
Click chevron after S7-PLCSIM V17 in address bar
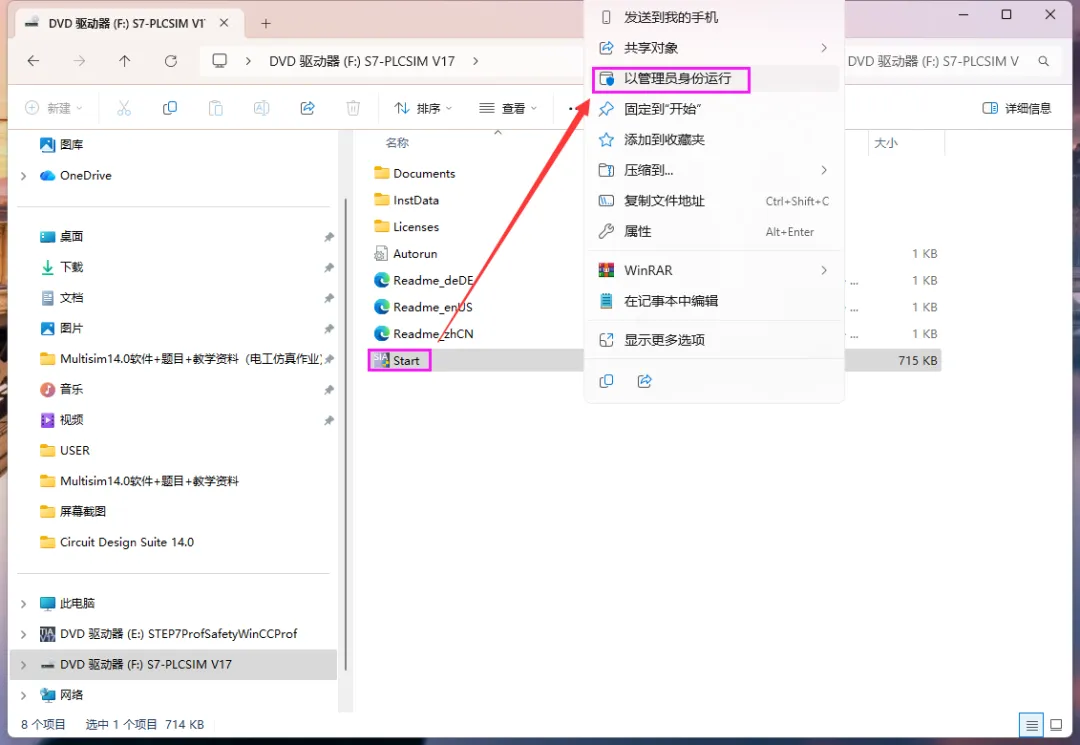475,61
